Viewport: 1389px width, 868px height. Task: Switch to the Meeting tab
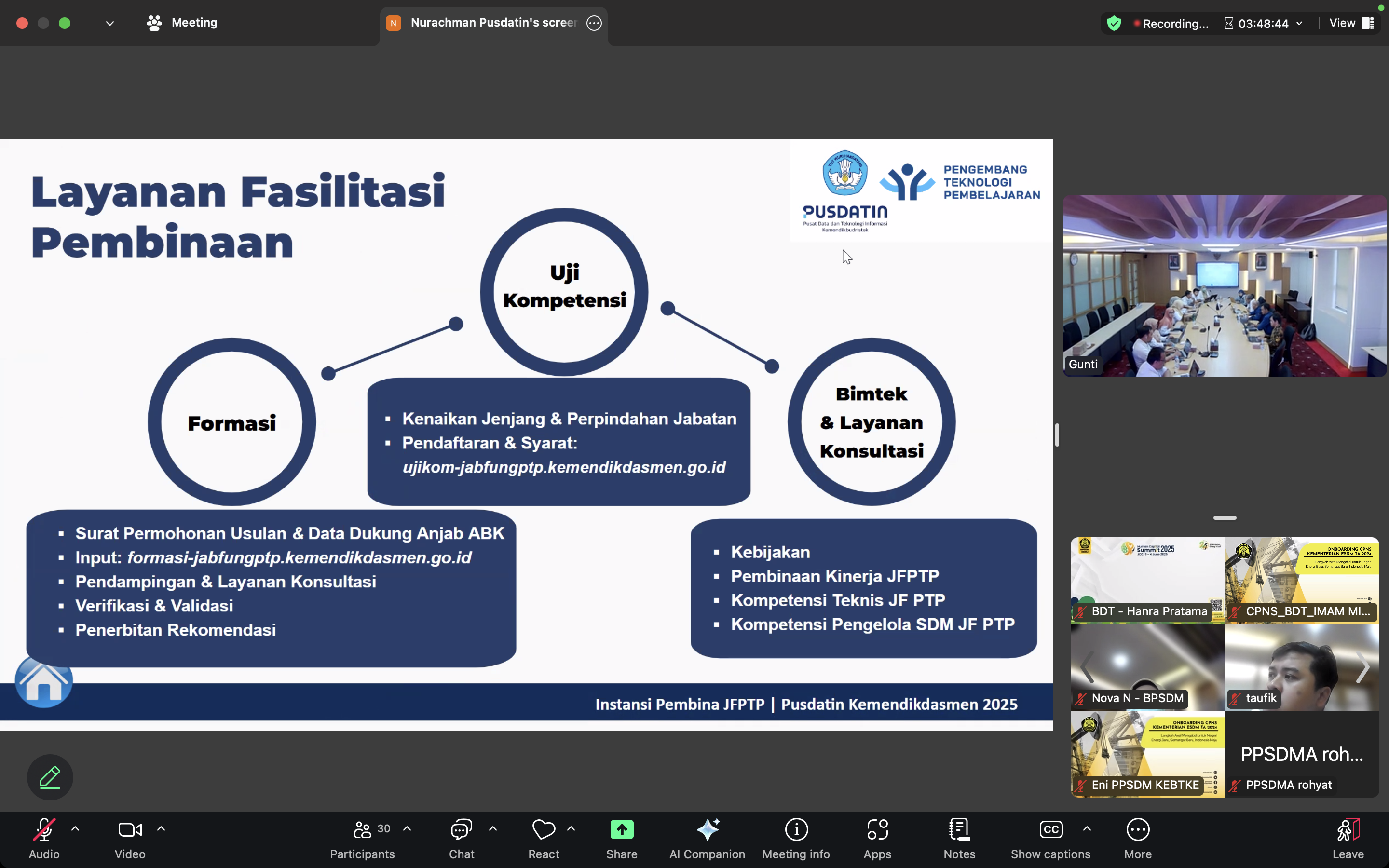[182, 22]
